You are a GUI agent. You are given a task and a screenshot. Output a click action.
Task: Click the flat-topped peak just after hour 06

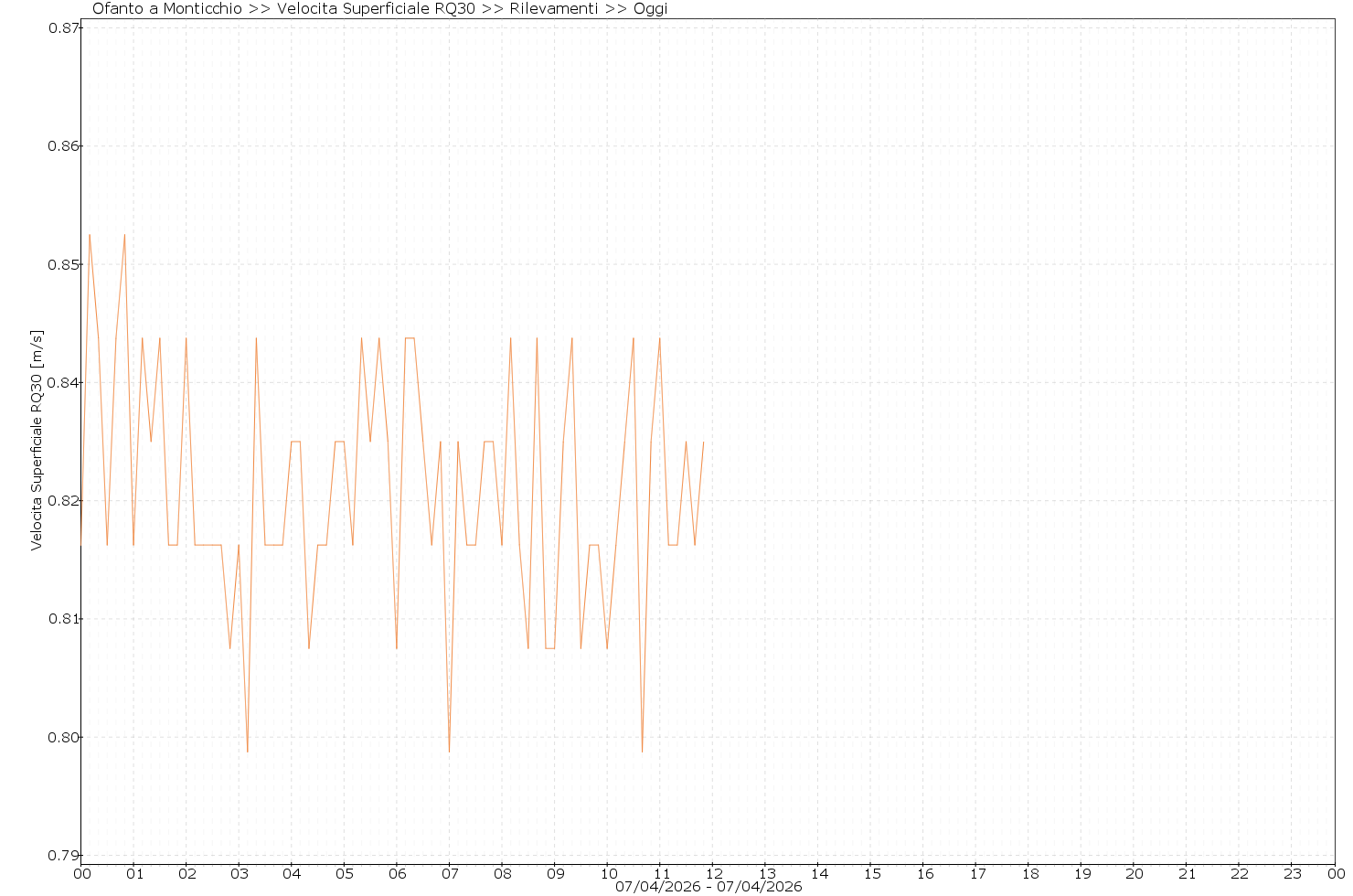coord(410,338)
